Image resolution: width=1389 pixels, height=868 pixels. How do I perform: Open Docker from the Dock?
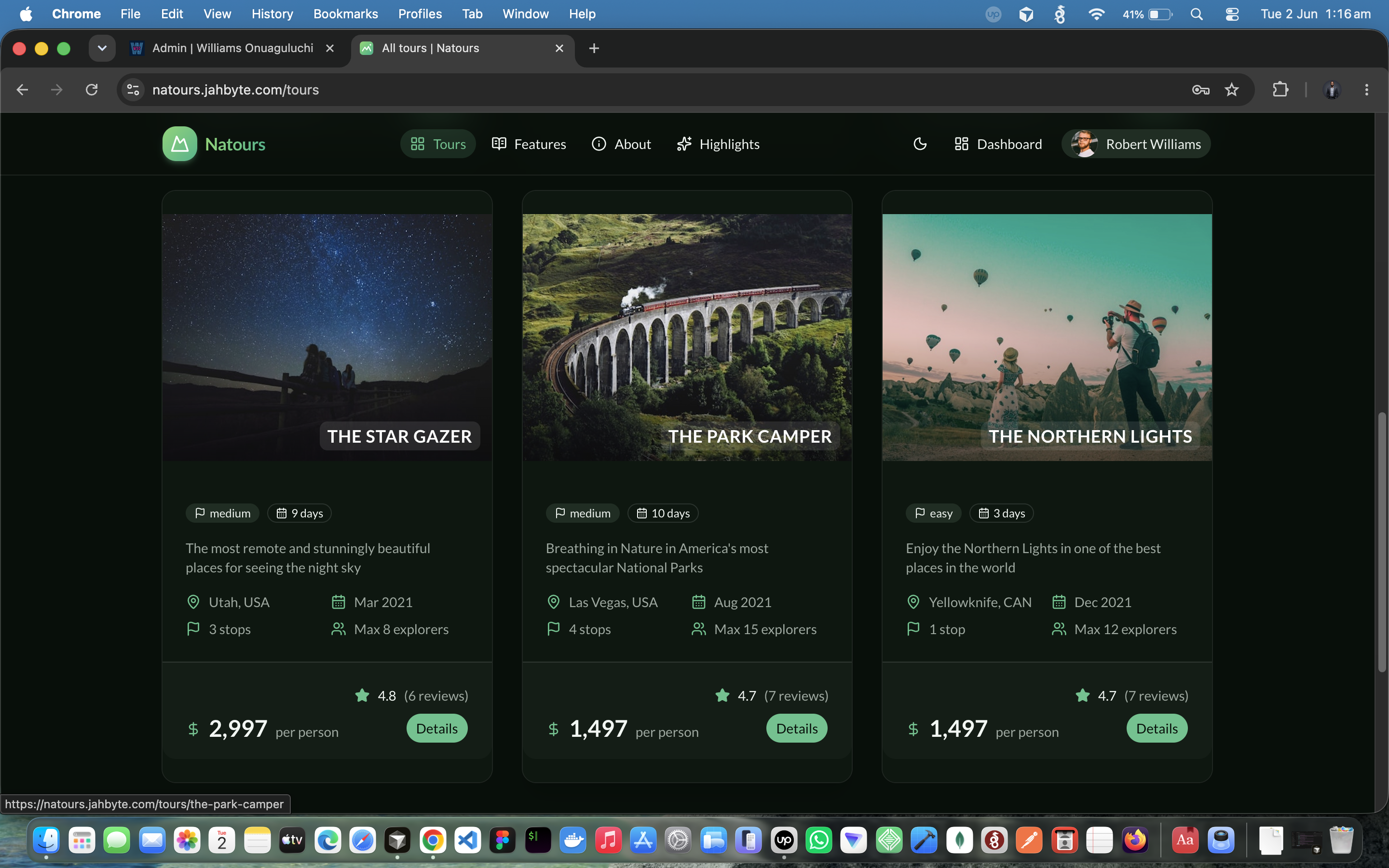pyautogui.click(x=573, y=841)
